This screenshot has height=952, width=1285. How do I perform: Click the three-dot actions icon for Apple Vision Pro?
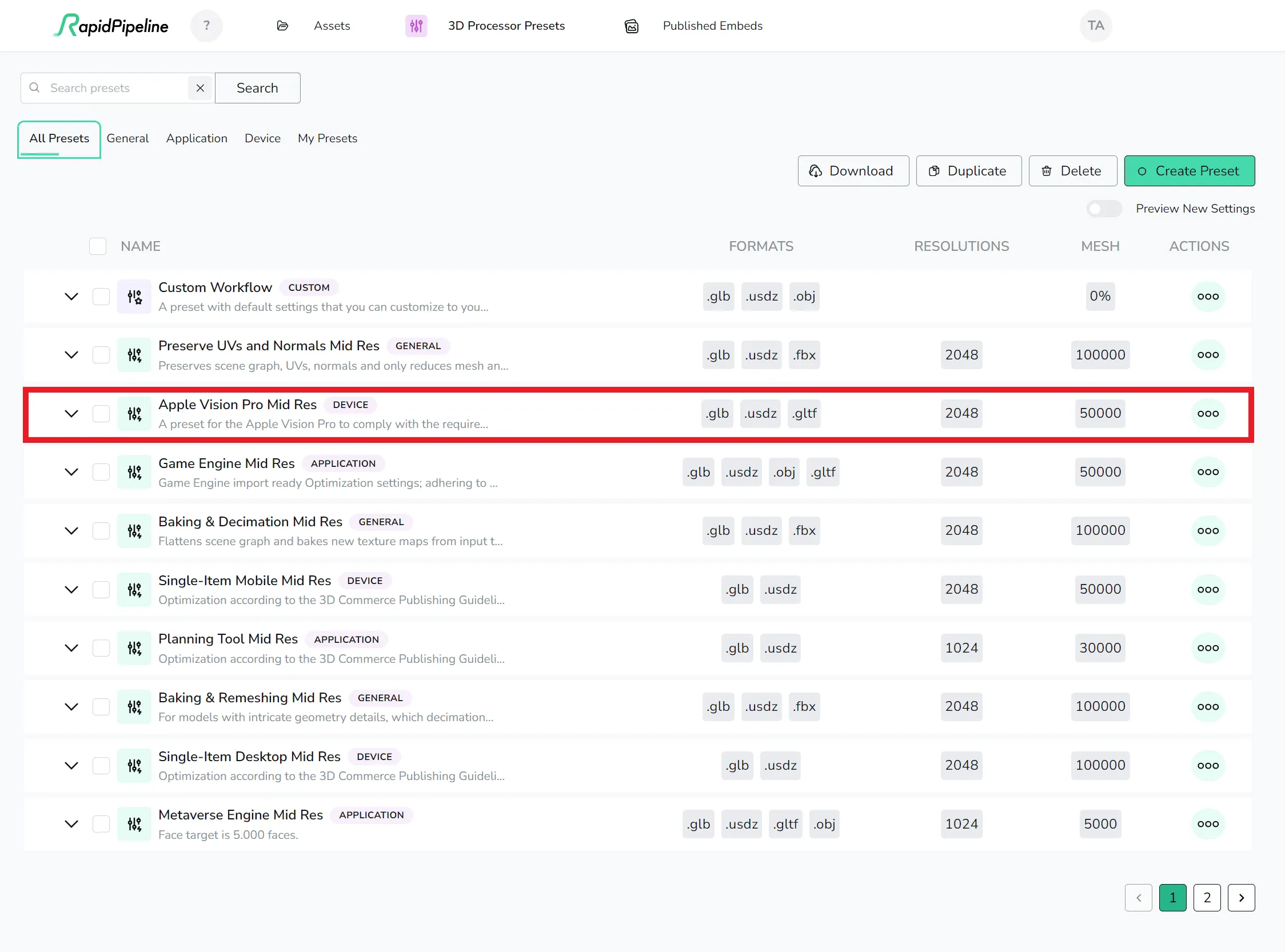coord(1208,413)
